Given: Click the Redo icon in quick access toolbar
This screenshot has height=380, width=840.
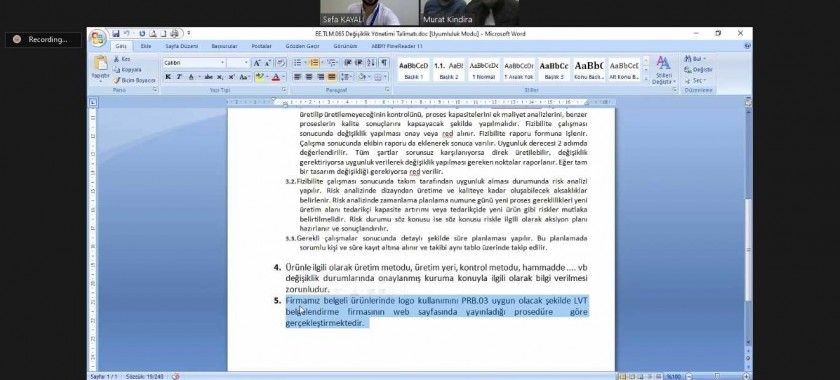Looking at the screenshot, I should pos(142,34).
